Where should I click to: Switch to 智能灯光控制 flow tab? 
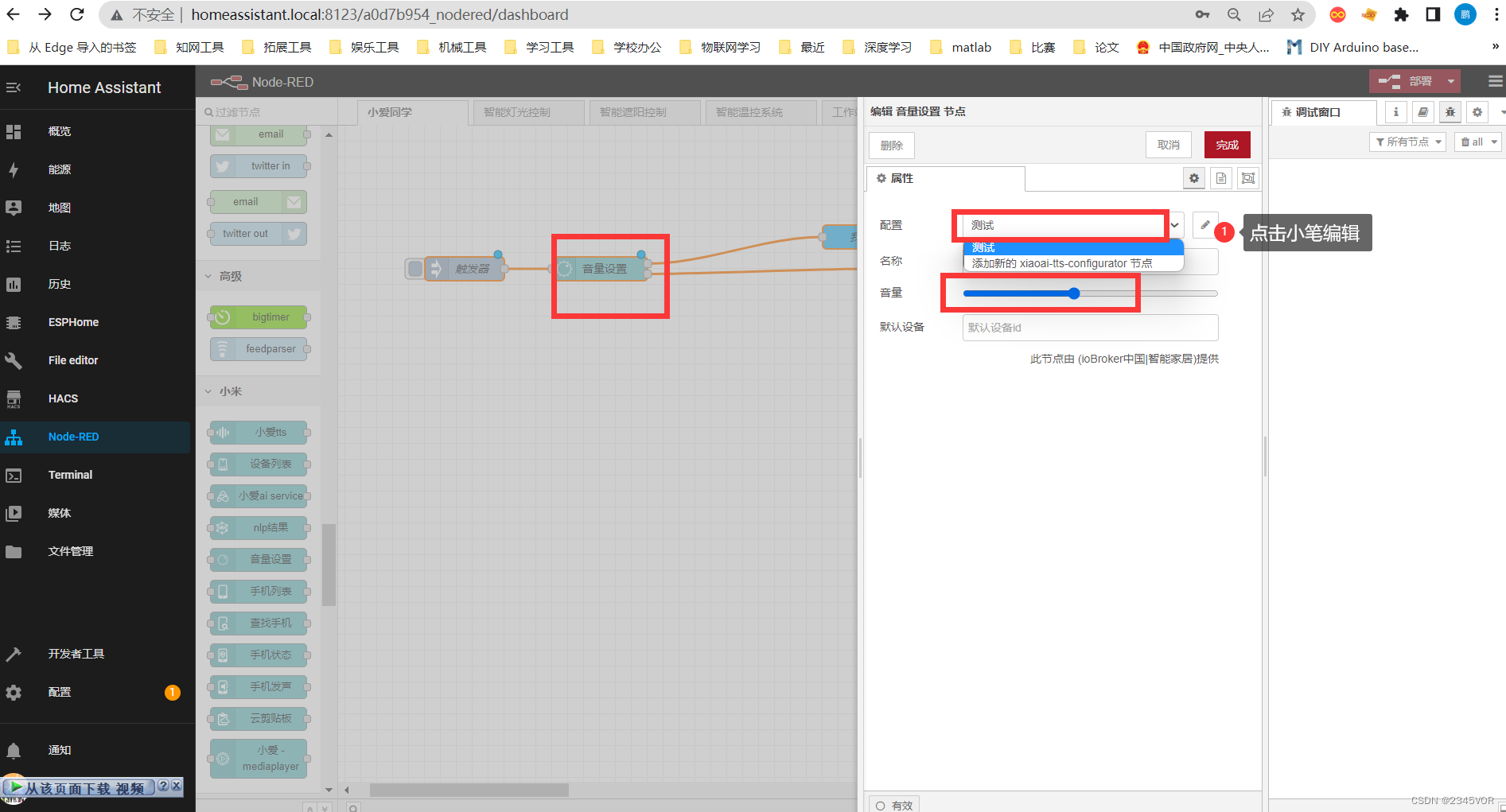[x=528, y=112]
